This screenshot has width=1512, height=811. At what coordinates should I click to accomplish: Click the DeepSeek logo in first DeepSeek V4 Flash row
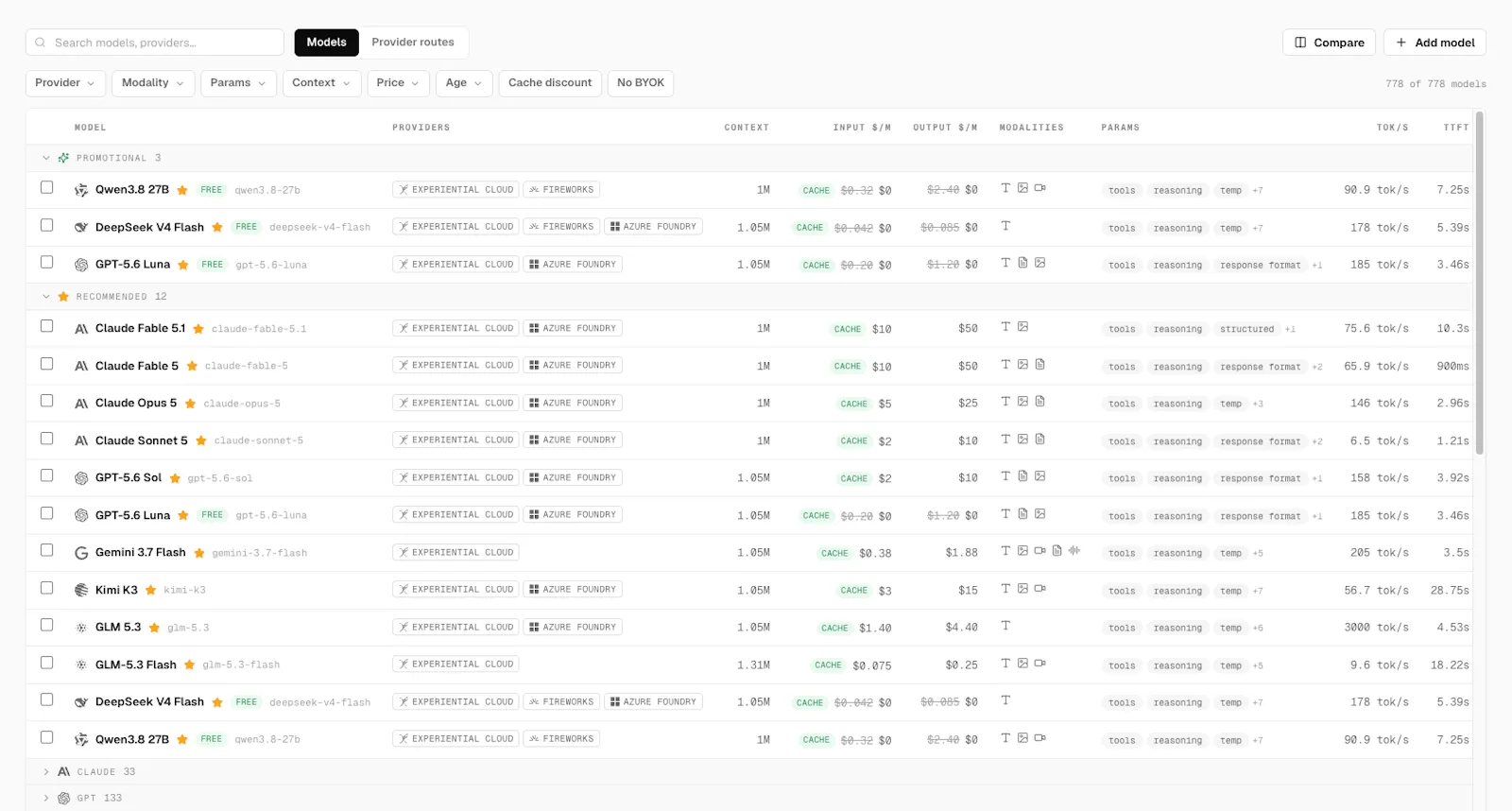[81, 228]
